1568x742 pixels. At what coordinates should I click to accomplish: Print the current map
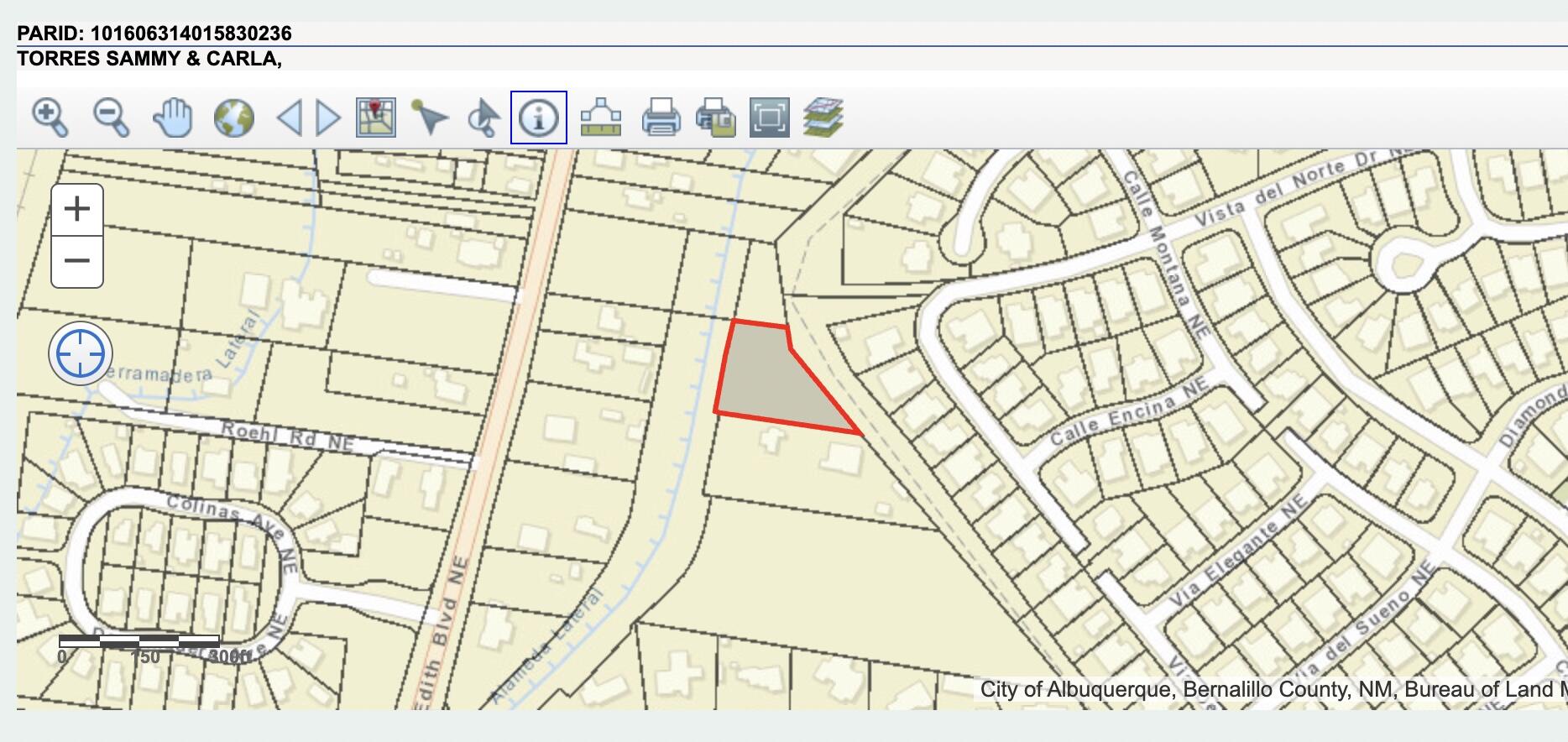coord(661,118)
